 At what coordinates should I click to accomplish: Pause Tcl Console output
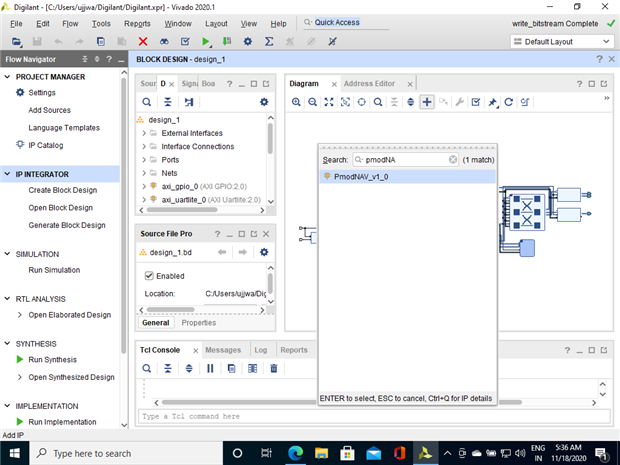(x=210, y=369)
